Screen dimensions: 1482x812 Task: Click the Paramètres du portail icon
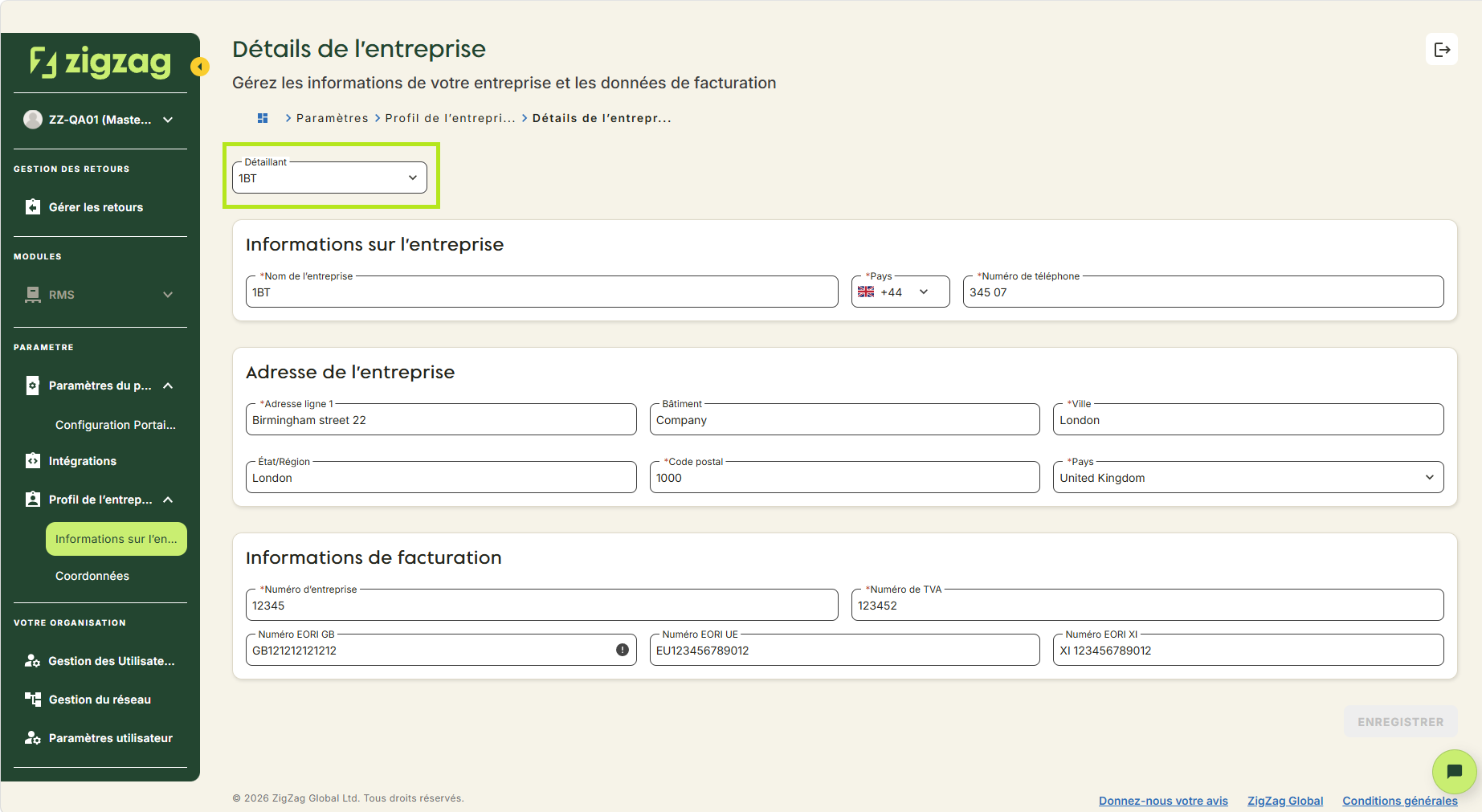click(32, 386)
